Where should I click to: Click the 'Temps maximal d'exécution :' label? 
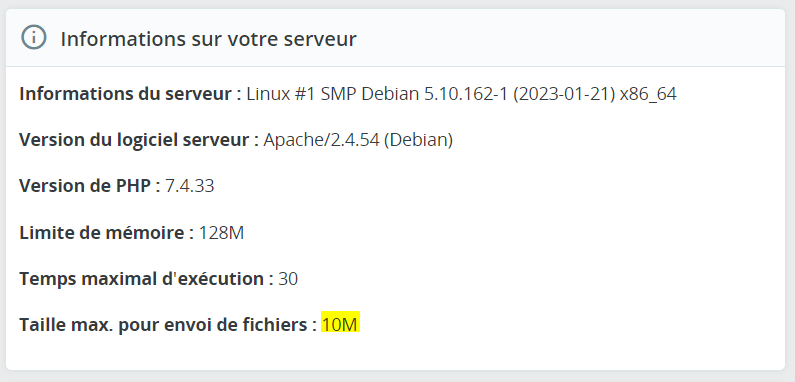pos(147,279)
